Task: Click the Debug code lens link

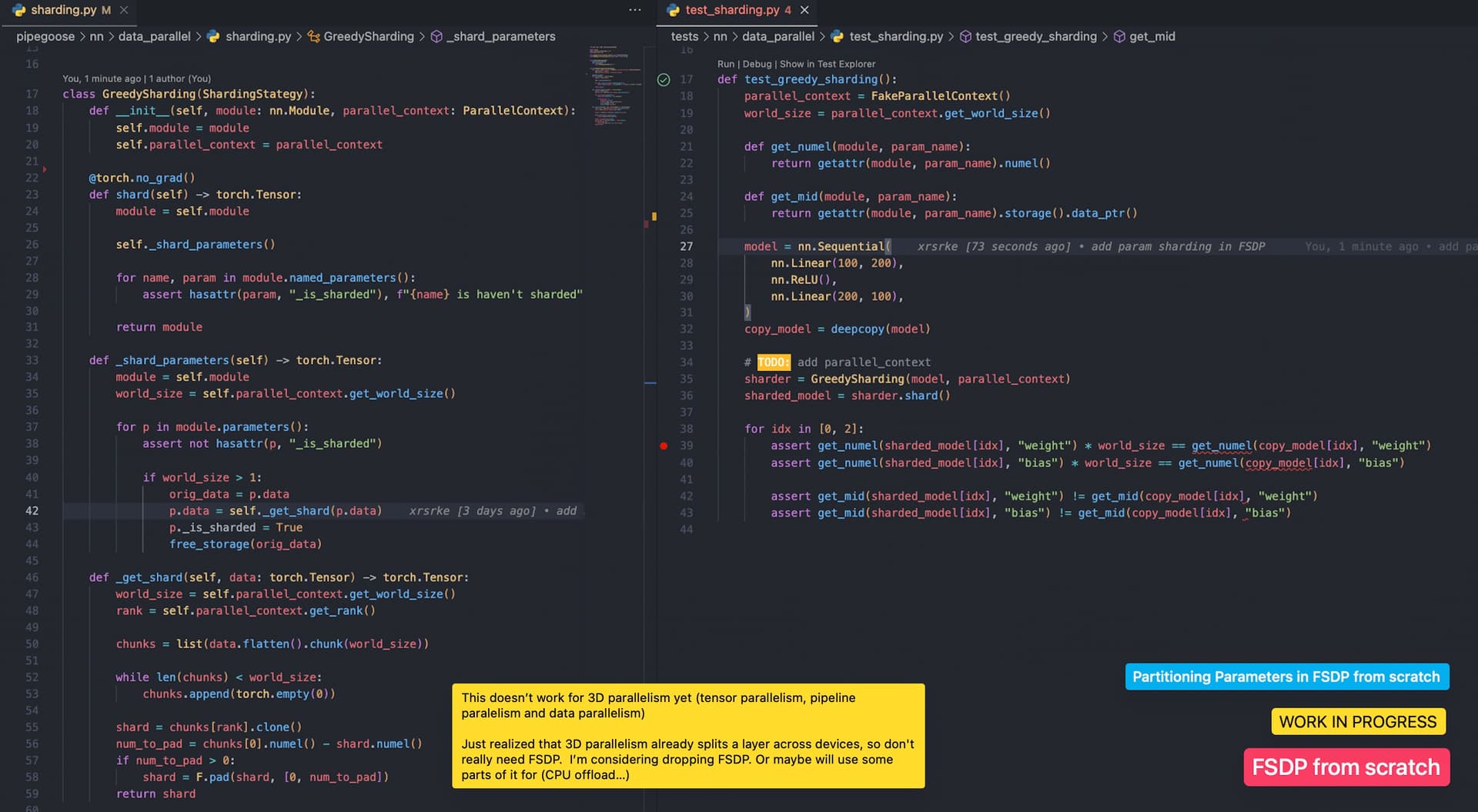Action: tap(757, 64)
